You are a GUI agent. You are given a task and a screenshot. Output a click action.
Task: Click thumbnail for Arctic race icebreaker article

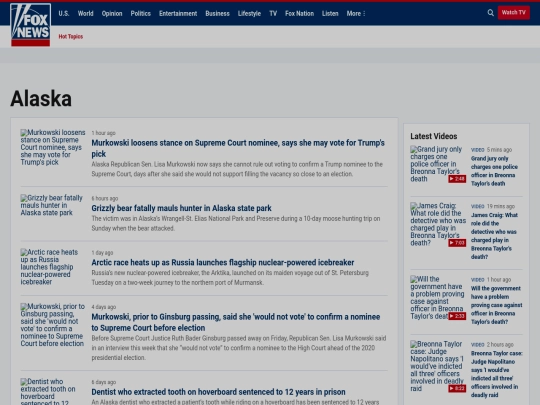point(49,267)
